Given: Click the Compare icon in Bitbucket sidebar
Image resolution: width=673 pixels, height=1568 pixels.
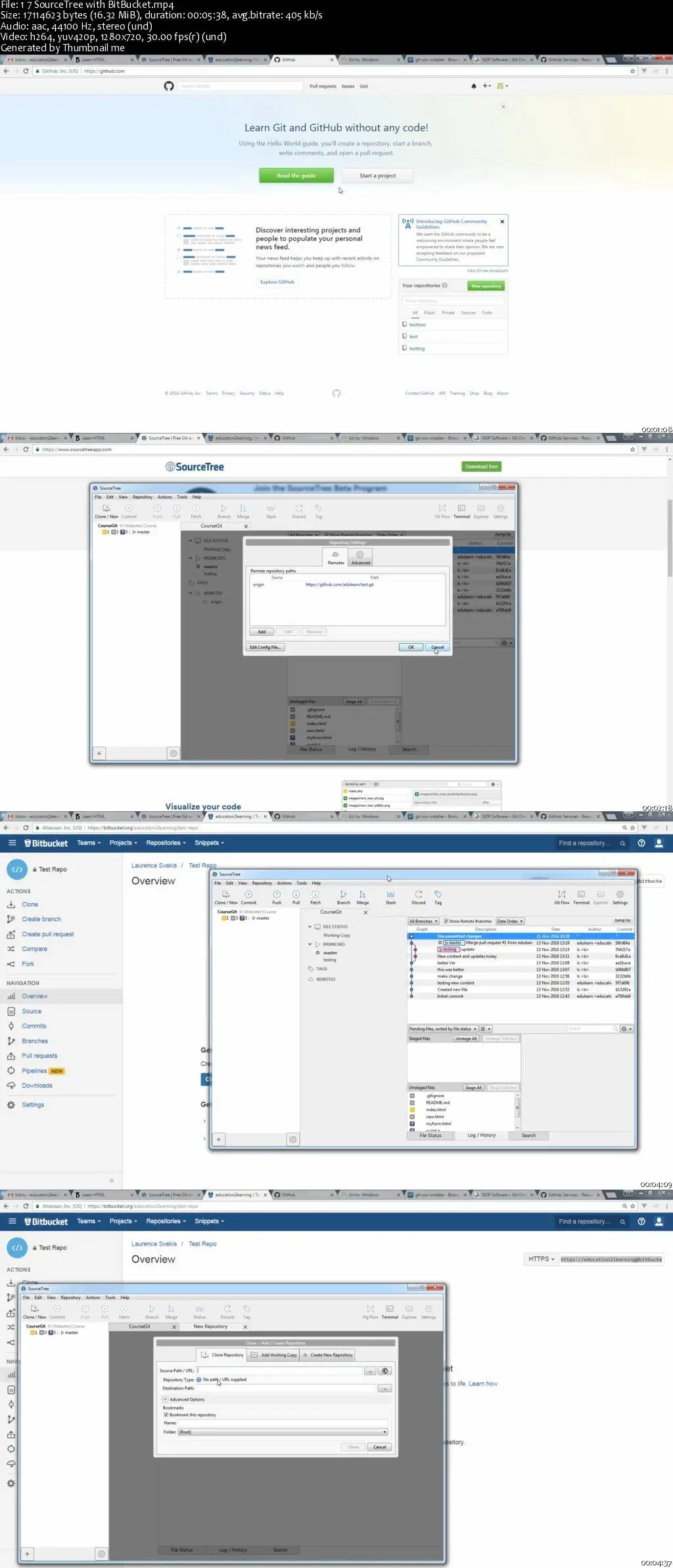Looking at the screenshot, I should [x=11, y=949].
